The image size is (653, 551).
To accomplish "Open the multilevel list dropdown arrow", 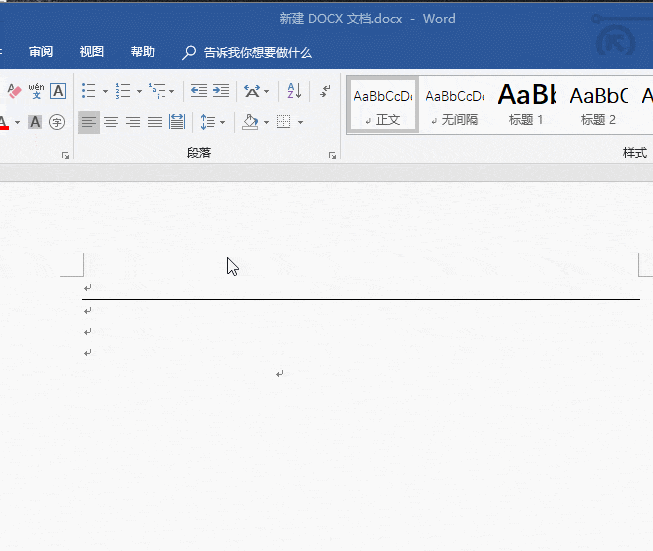I will [x=171, y=91].
